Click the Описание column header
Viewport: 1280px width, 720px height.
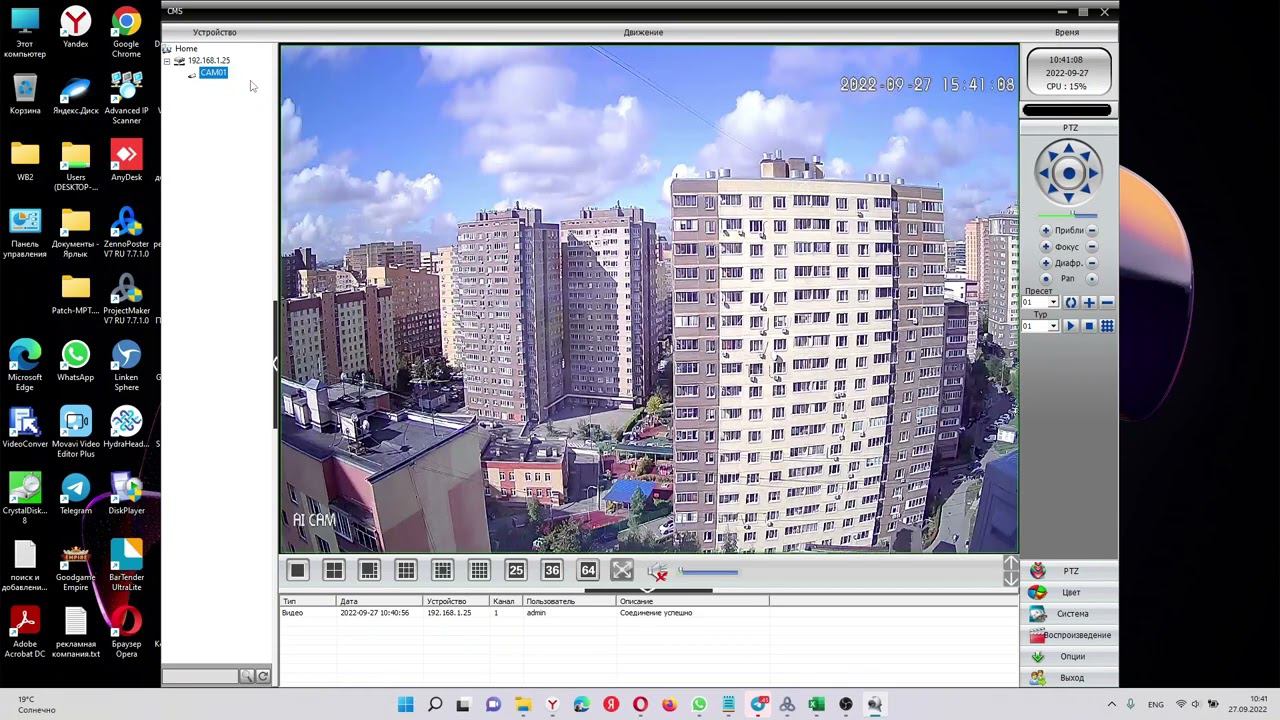tap(693, 602)
